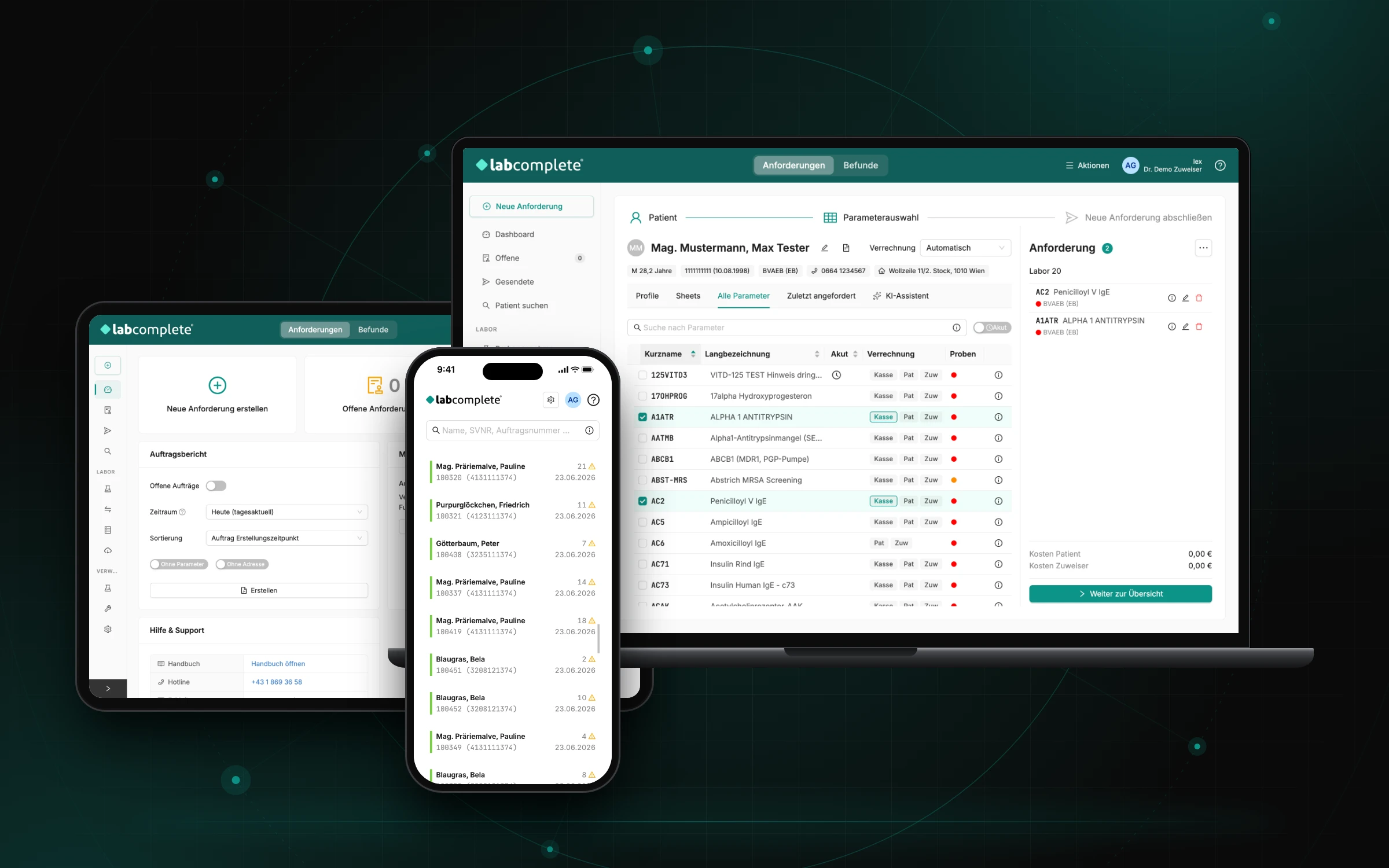Open Sortierung Auftrag Erstellungszeitpunkt dropdown
This screenshot has width=1389, height=868.
coord(286,538)
